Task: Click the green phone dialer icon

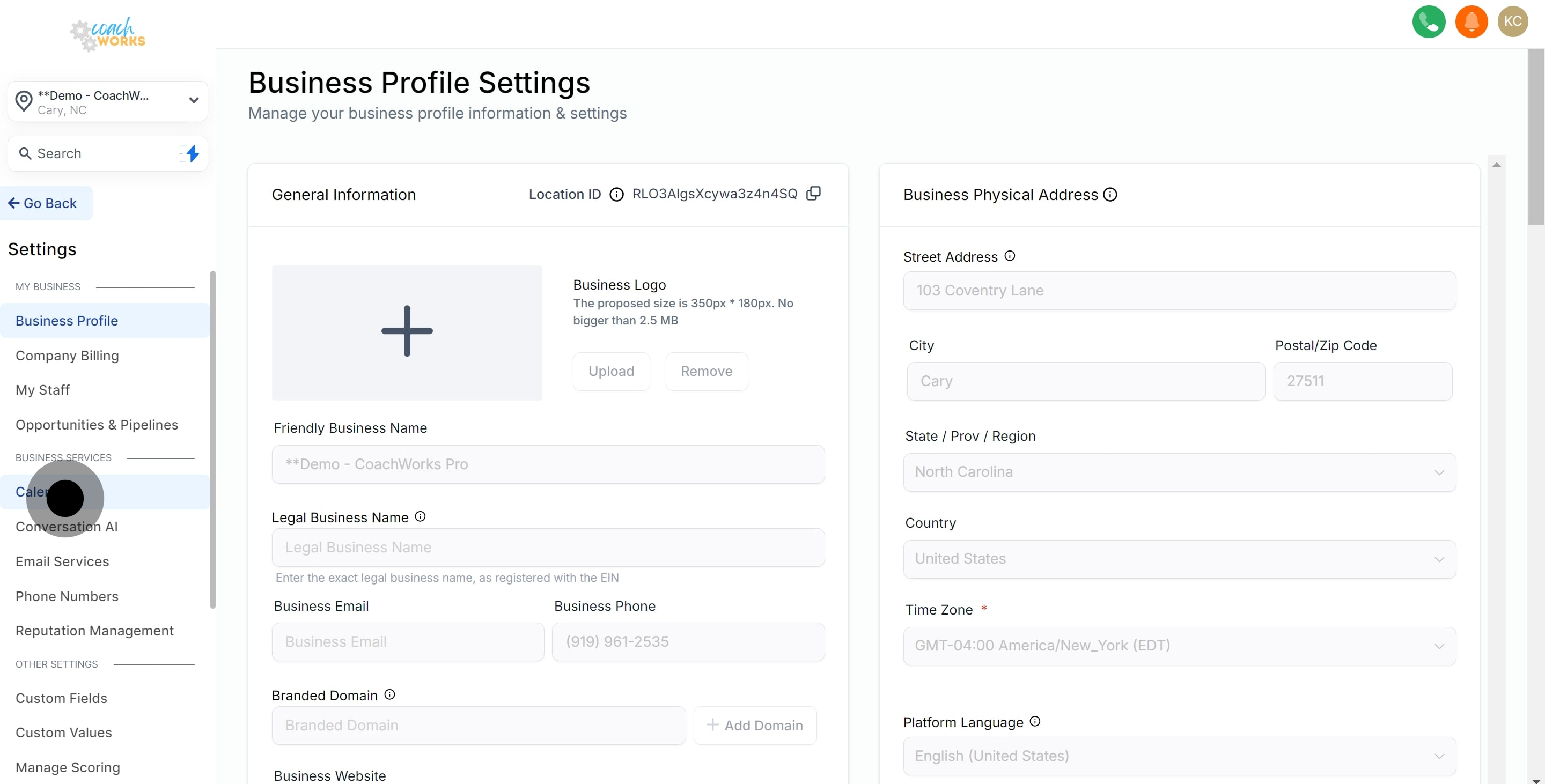Action: (1428, 22)
